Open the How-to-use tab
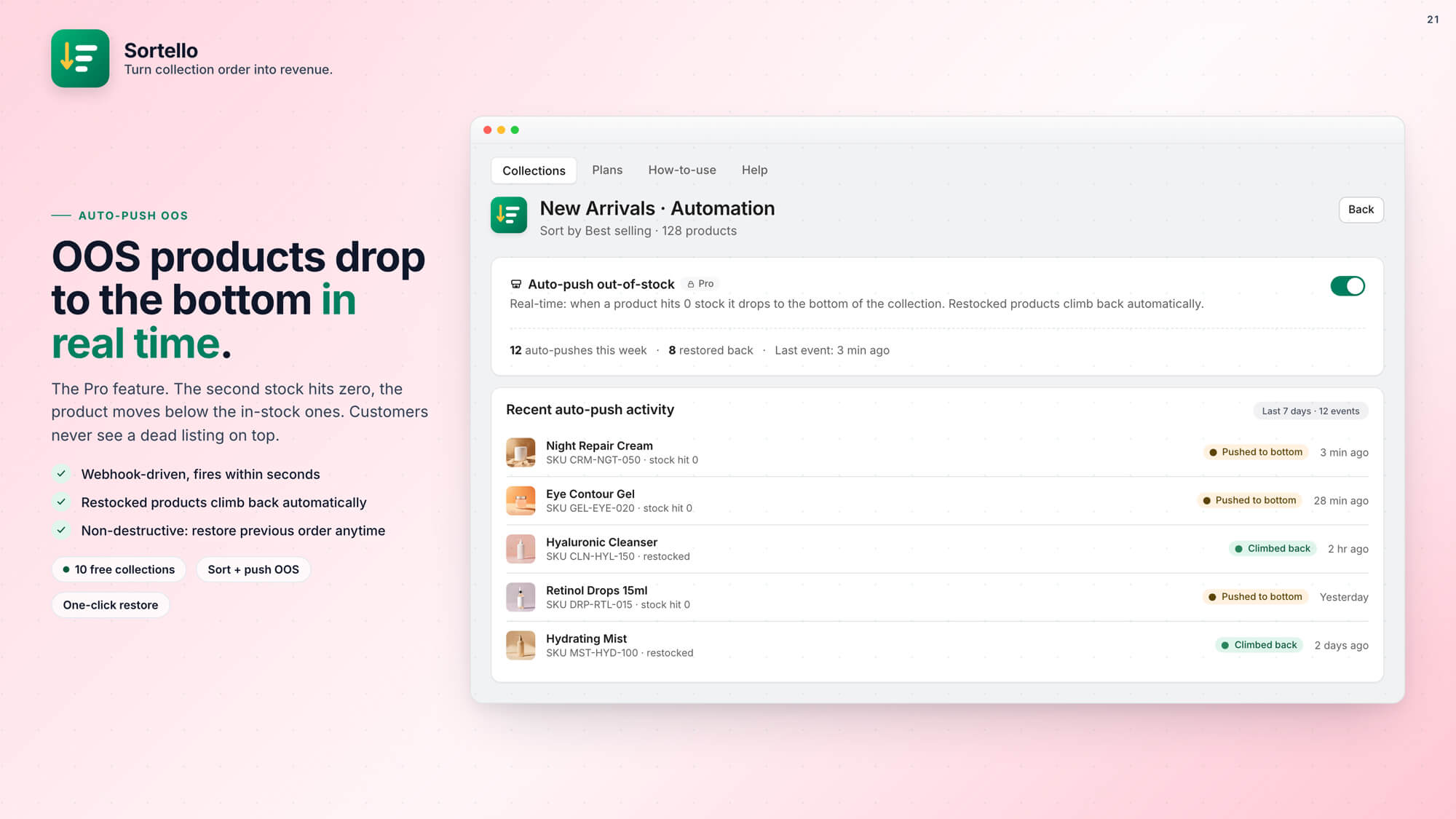1456x819 pixels. click(x=682, y=170)
